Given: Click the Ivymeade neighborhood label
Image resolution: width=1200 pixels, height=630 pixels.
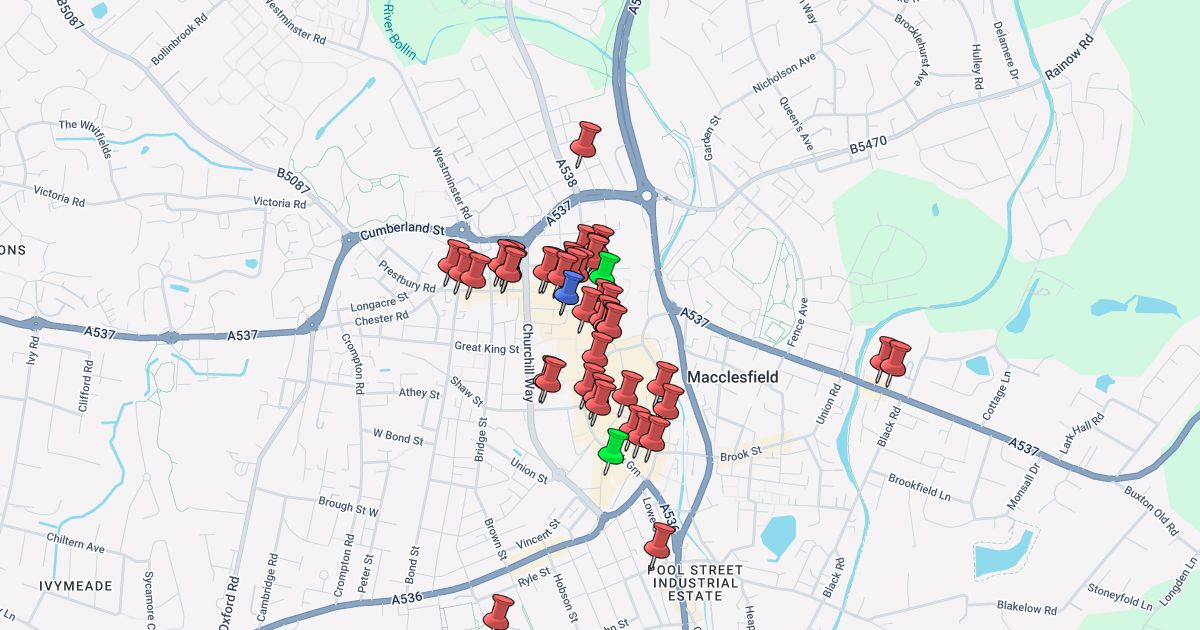Looking at the screenshot, I should 76,585.
